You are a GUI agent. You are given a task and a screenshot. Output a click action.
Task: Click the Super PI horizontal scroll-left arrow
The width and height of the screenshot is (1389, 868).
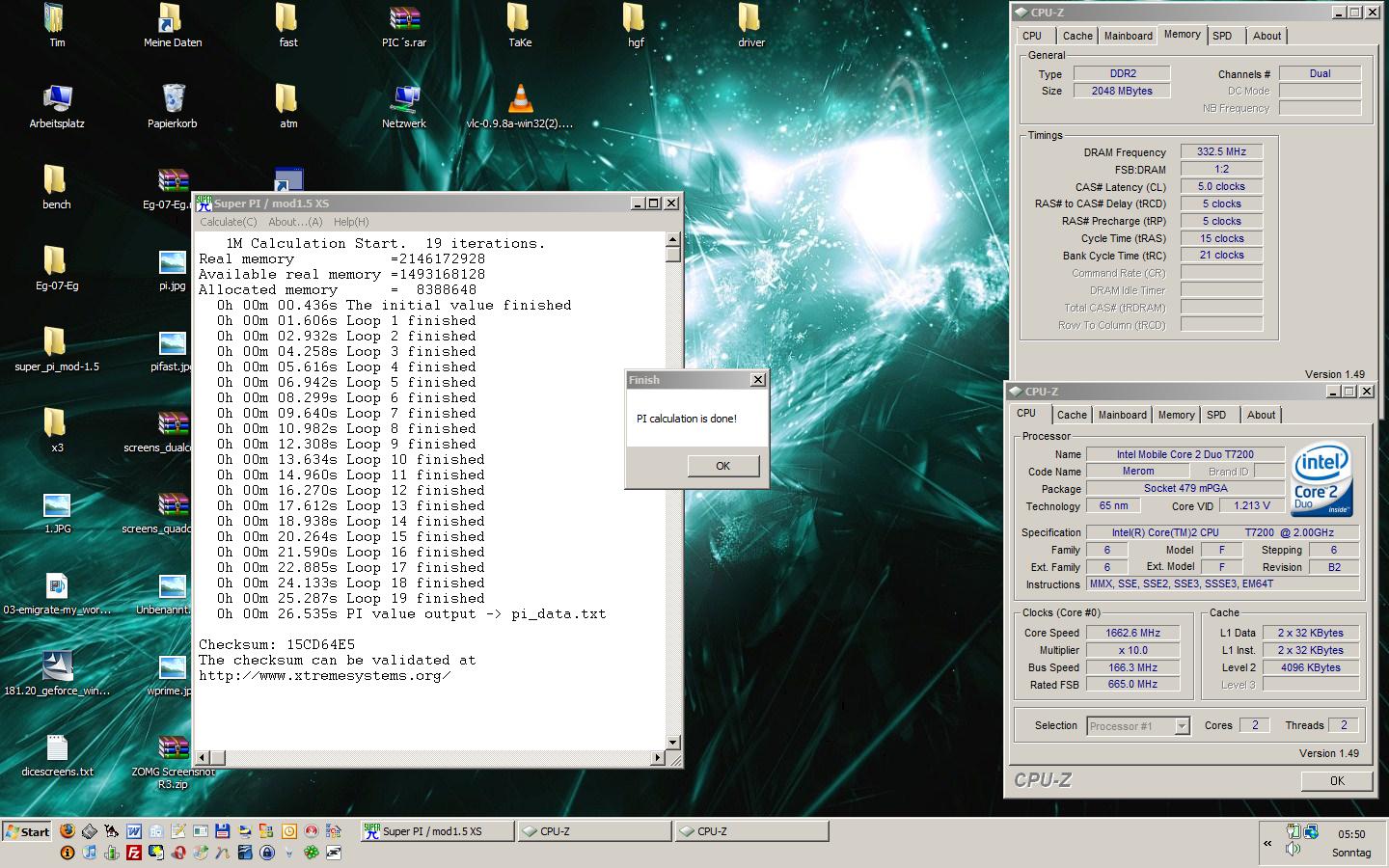tap(202, 757)
